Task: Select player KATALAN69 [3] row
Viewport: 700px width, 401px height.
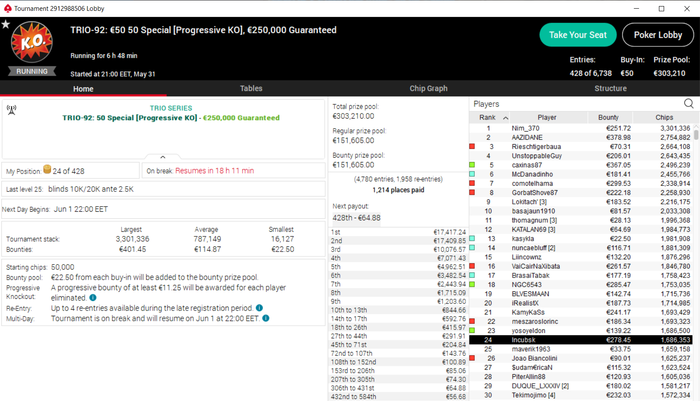Action: 581,229
